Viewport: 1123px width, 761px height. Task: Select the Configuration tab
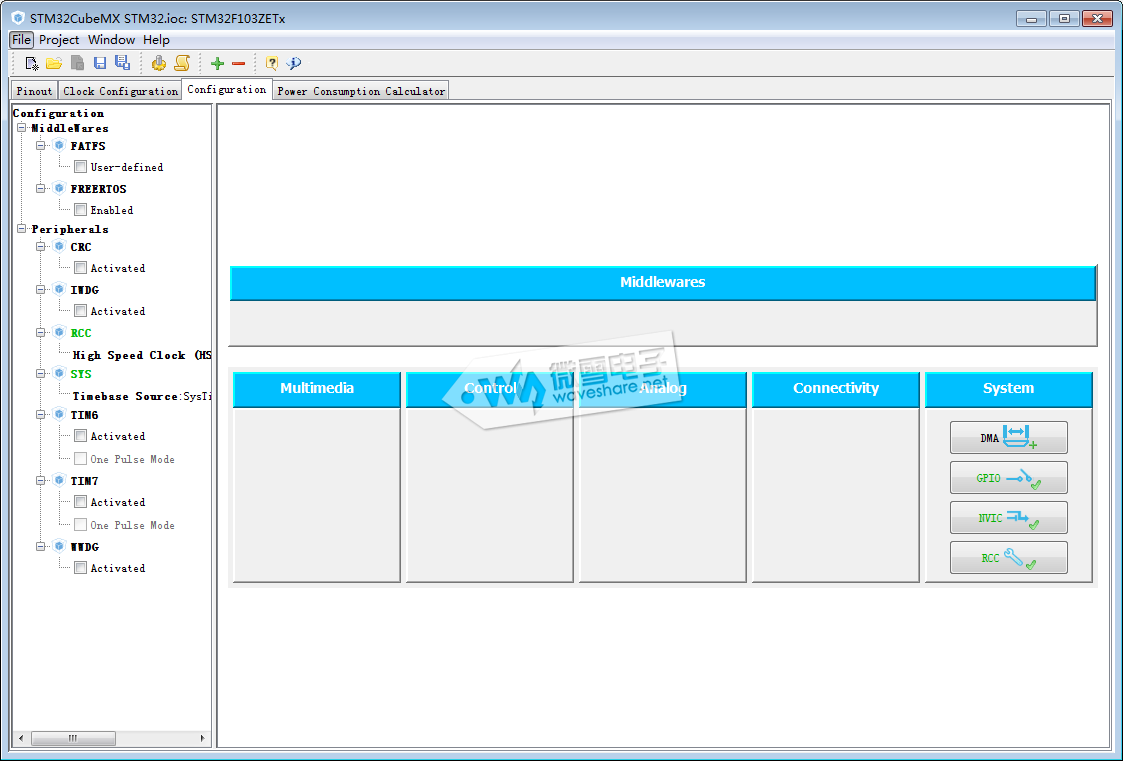click(x=227, y=89)
